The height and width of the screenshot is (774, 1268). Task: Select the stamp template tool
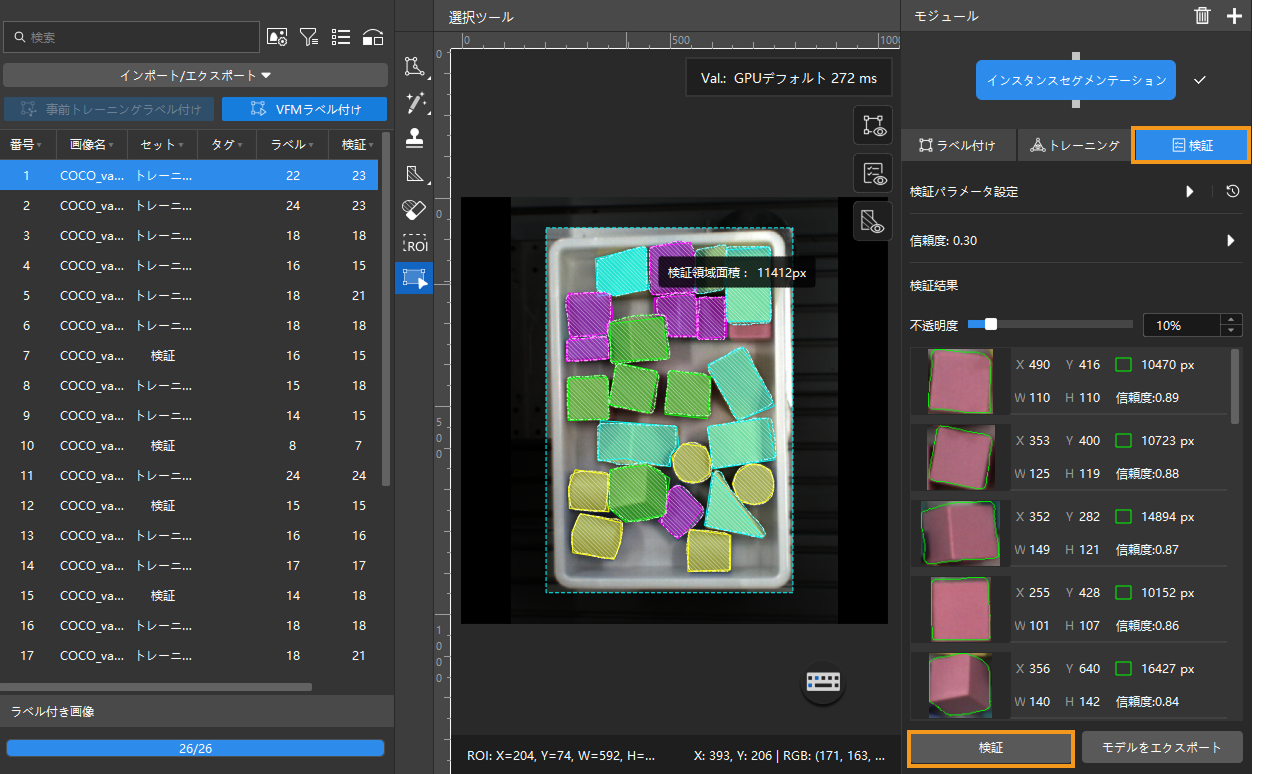414,139
